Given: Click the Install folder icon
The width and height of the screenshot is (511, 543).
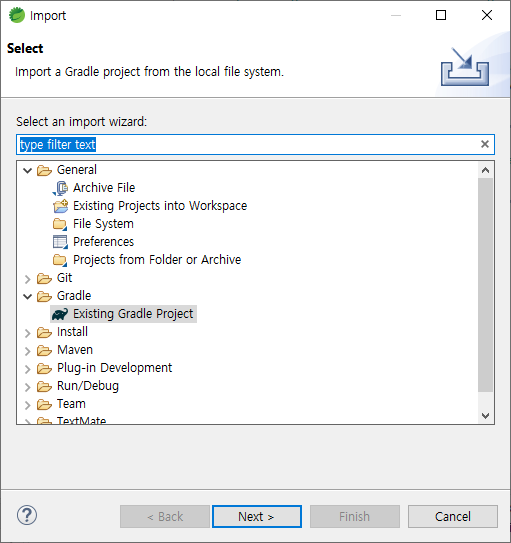Looking at the screenshot, I should coord(44,332).
